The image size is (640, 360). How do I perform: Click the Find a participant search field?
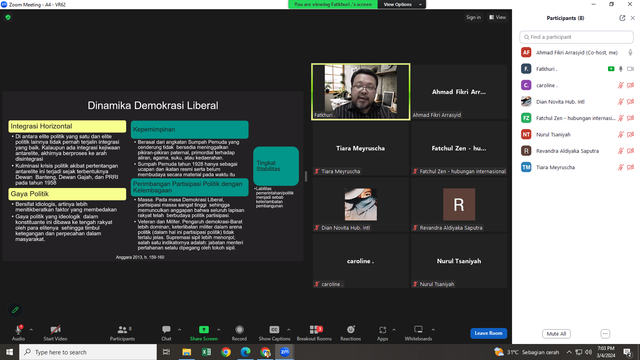[576, 37]
